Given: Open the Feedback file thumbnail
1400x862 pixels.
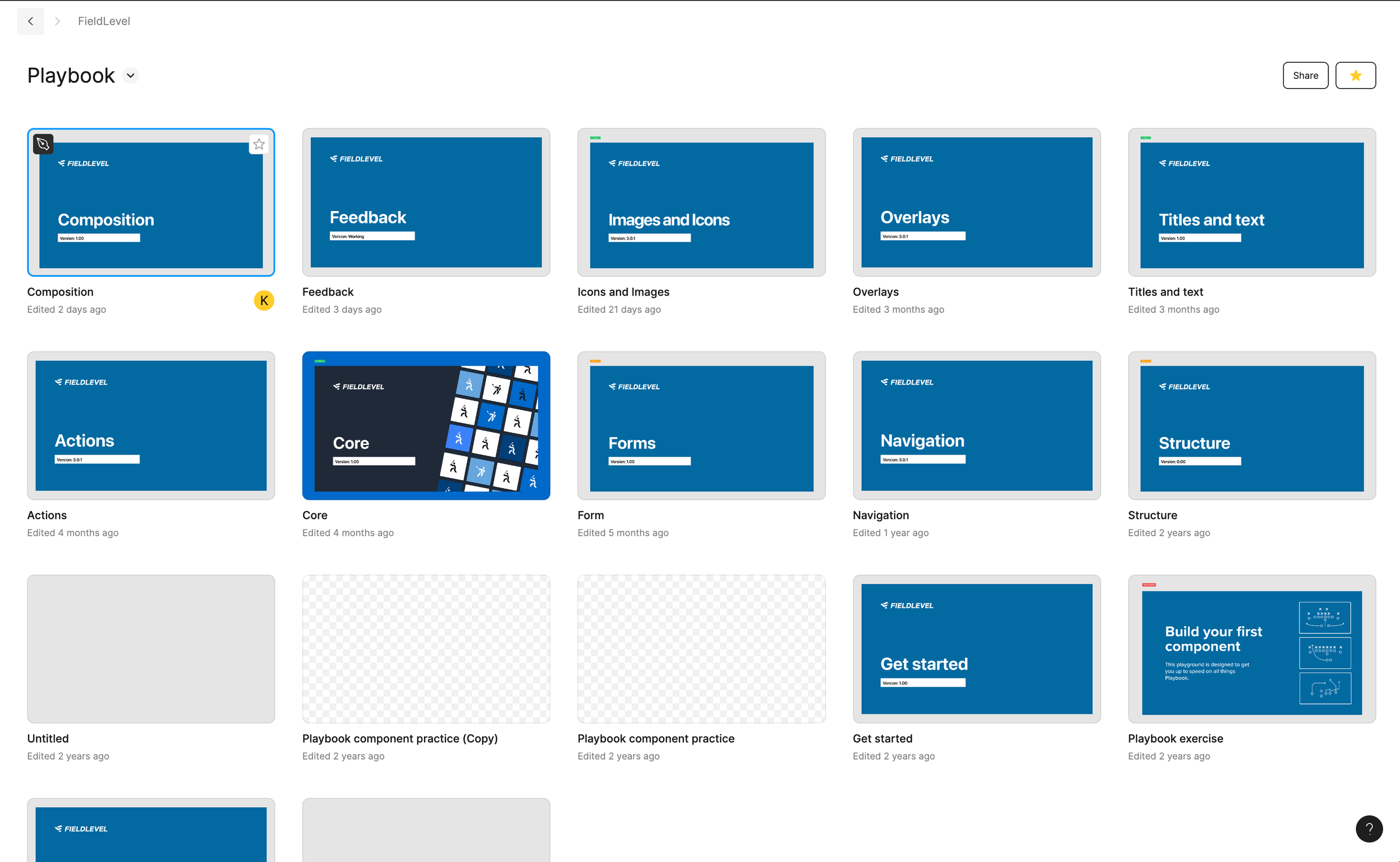Looking at the screenshot, I should click(x=426, y=203).
